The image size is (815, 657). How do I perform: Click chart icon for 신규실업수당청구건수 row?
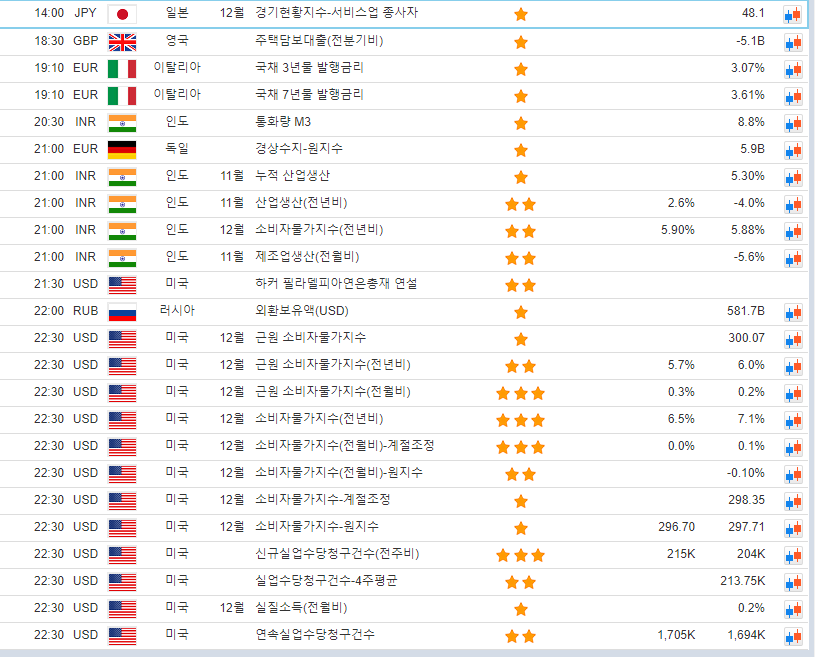[x=792, y=555]
